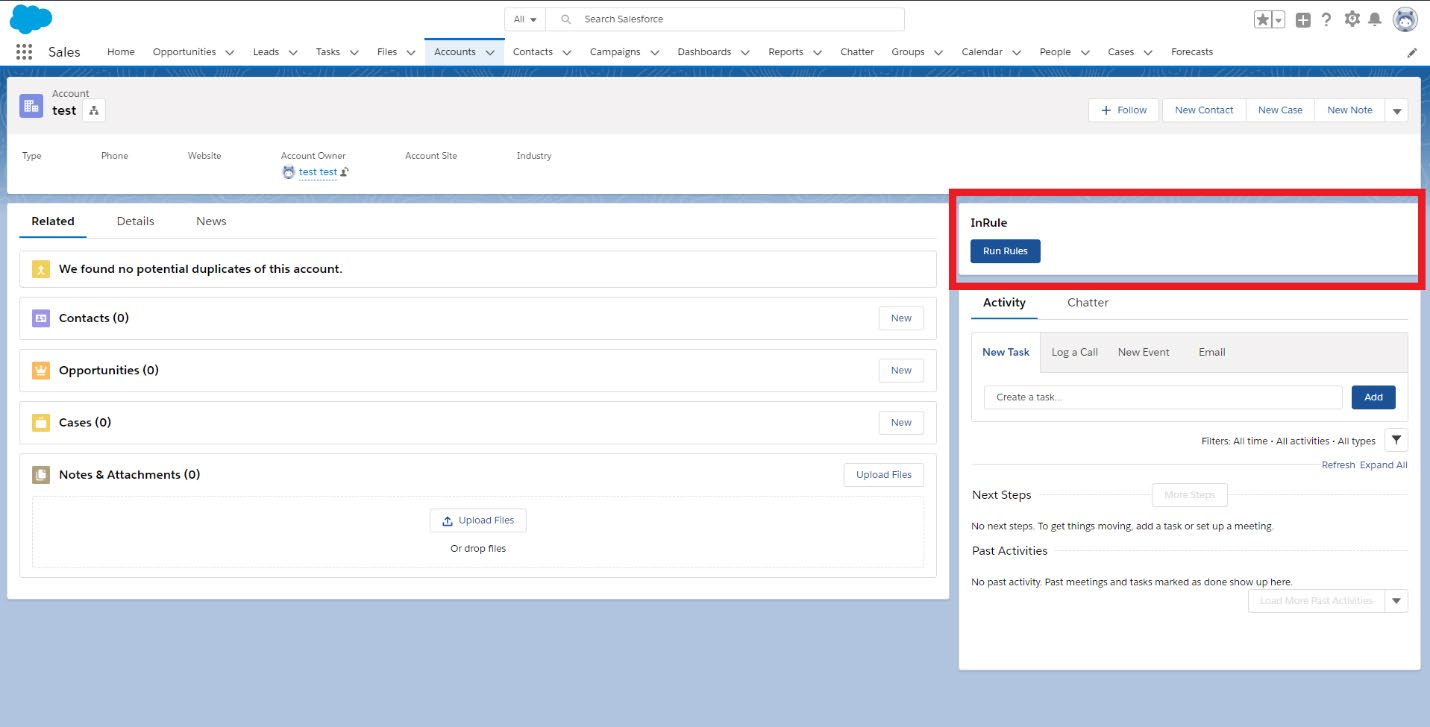This screenshot has height=727, width=1430.
Task: Click the Add task button
Action: click(x=1374, y=397)
